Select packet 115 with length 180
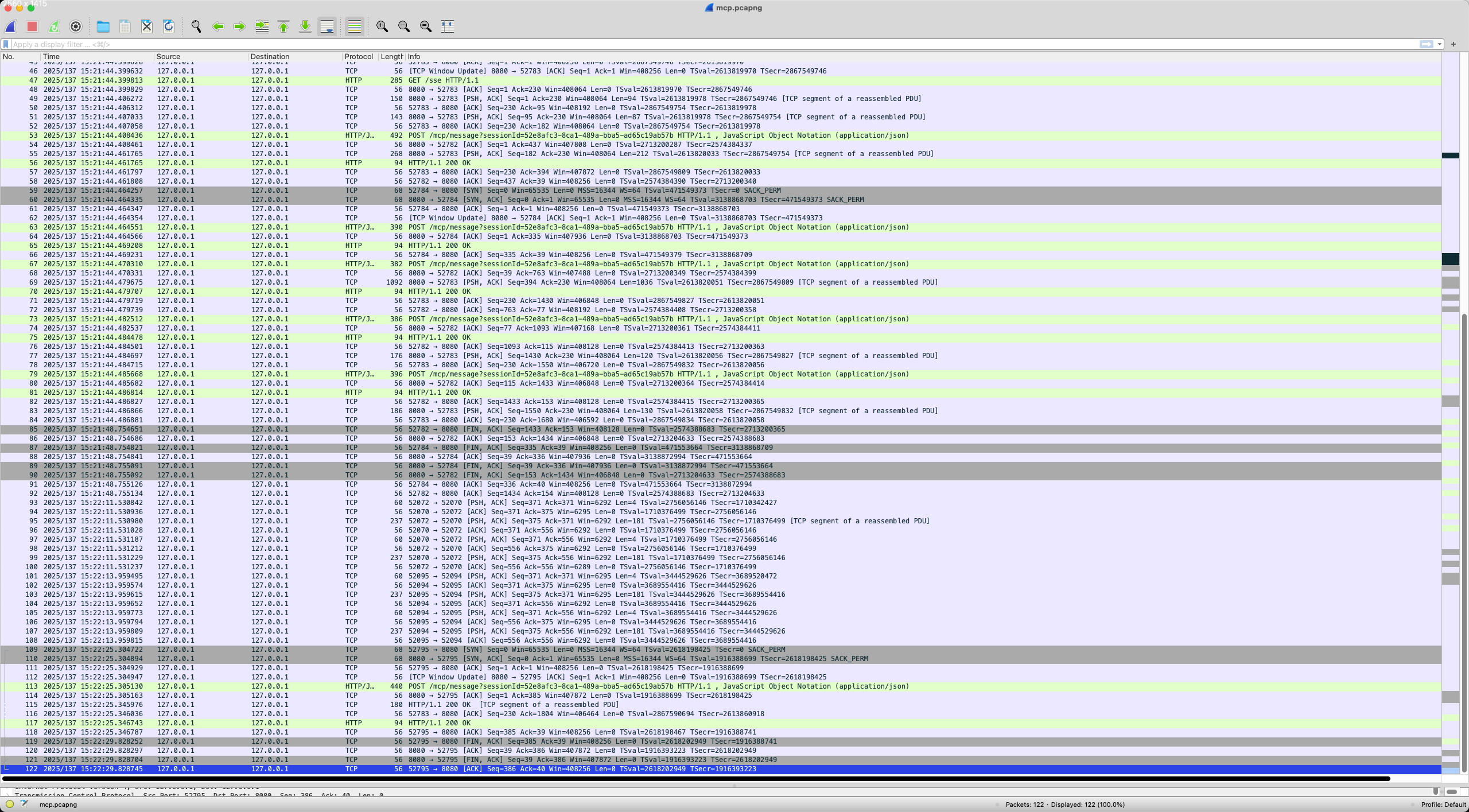Screen dimensions: 1469x812 pyautogui.click(x=721, y=705)
